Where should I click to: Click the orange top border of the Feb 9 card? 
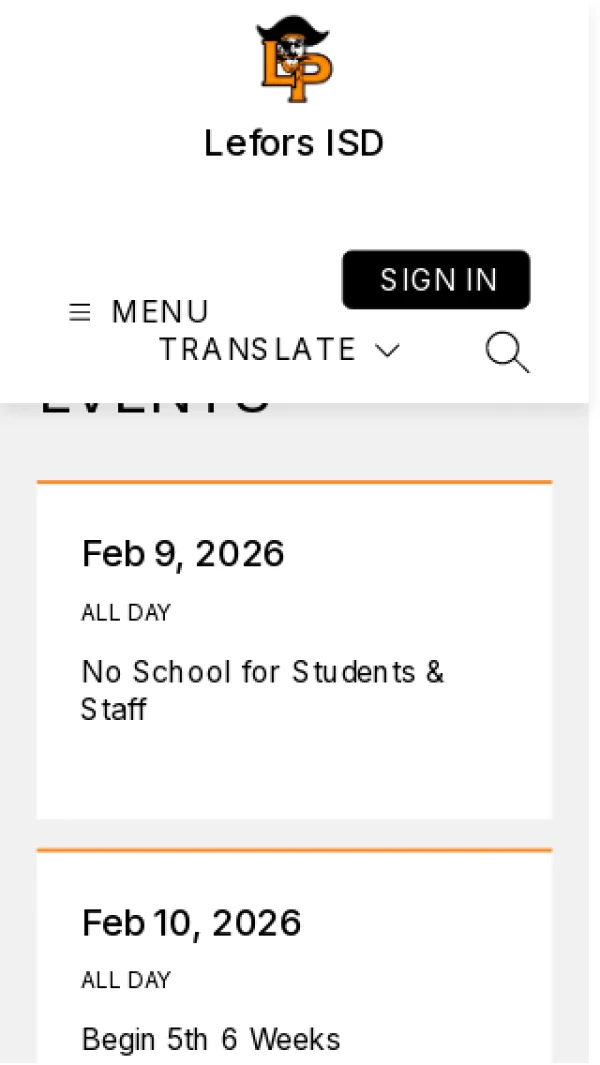pyautogui.click(x=294, y=482)
